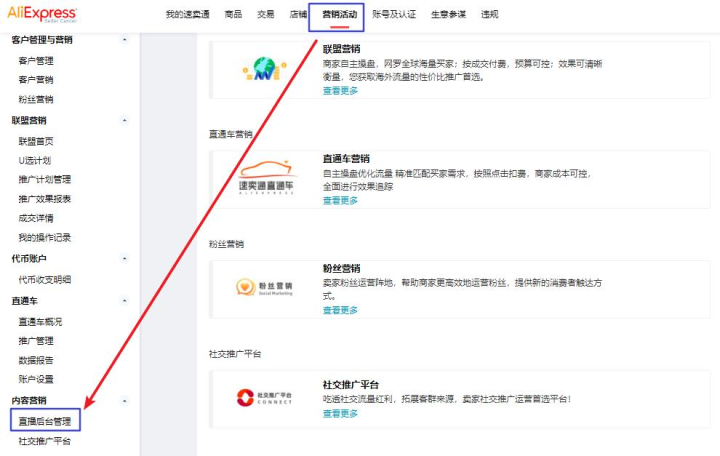Select 营销活动 top menu tab
Image resolution: width=720 pixels, height=456 pixels.
[x=339, y=14]
